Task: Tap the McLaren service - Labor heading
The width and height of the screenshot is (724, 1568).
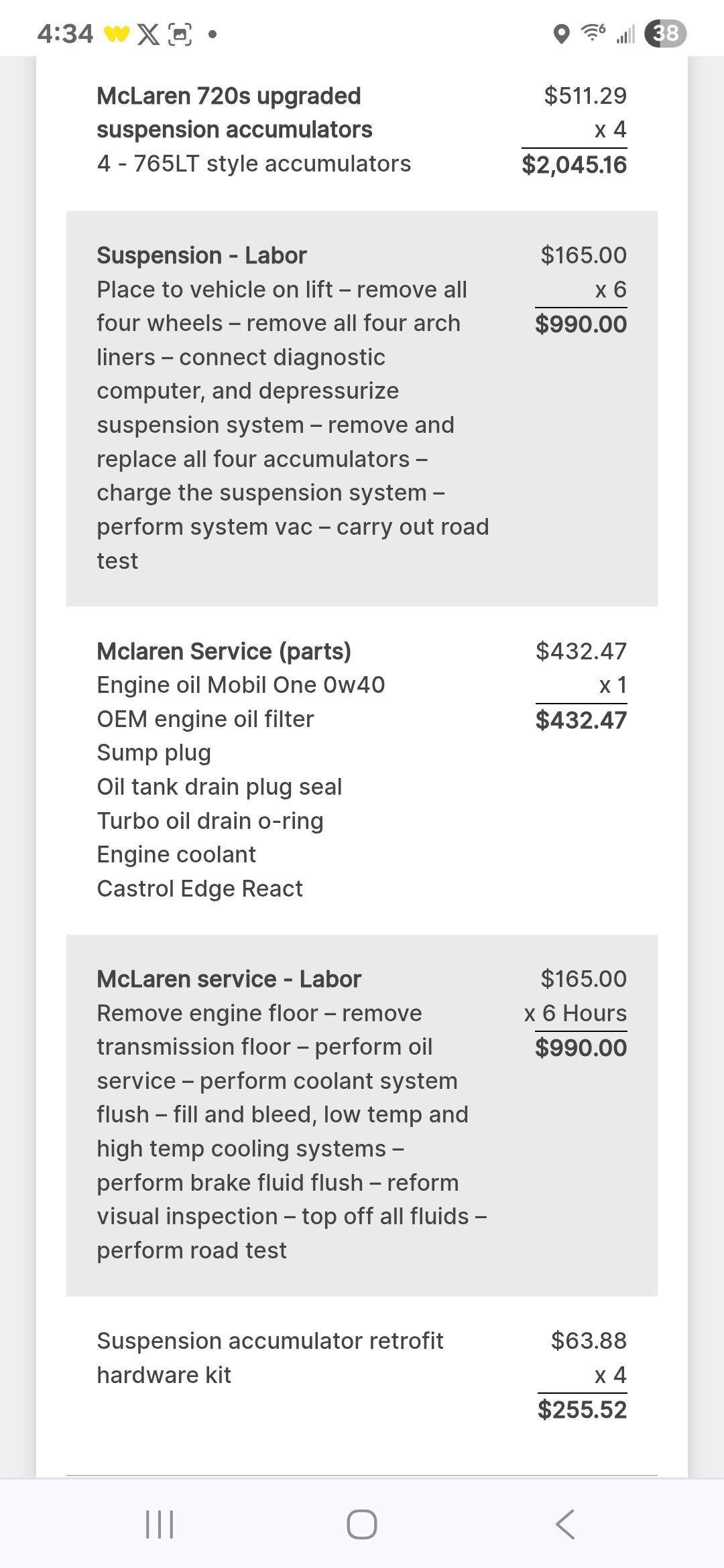Action: point(229,979)
